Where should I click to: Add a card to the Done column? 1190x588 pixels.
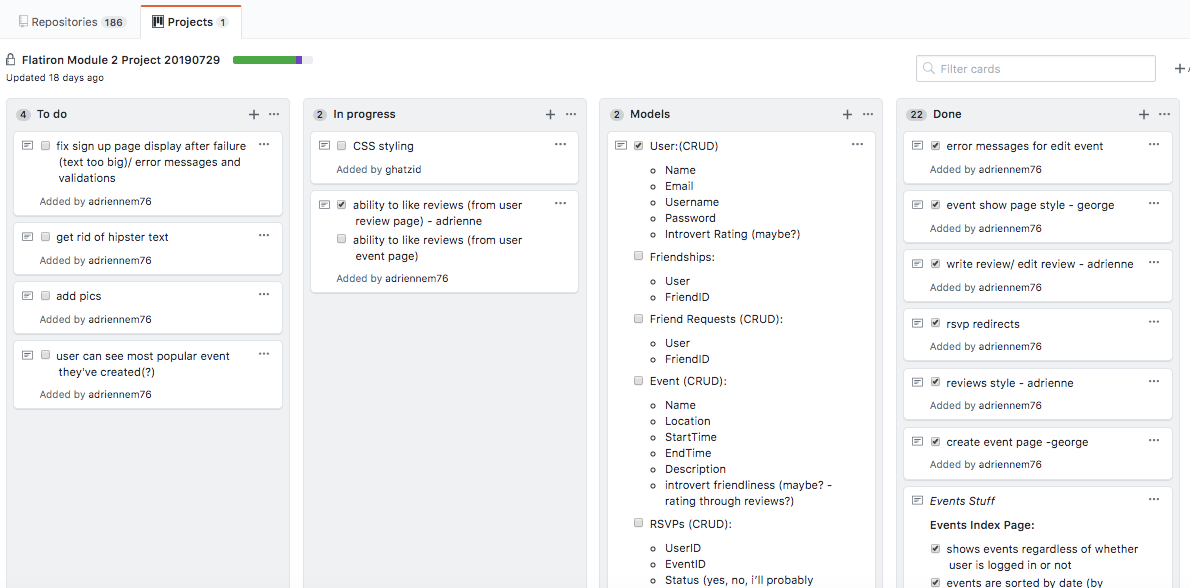pyautogui.click(x=1143, y=114)
